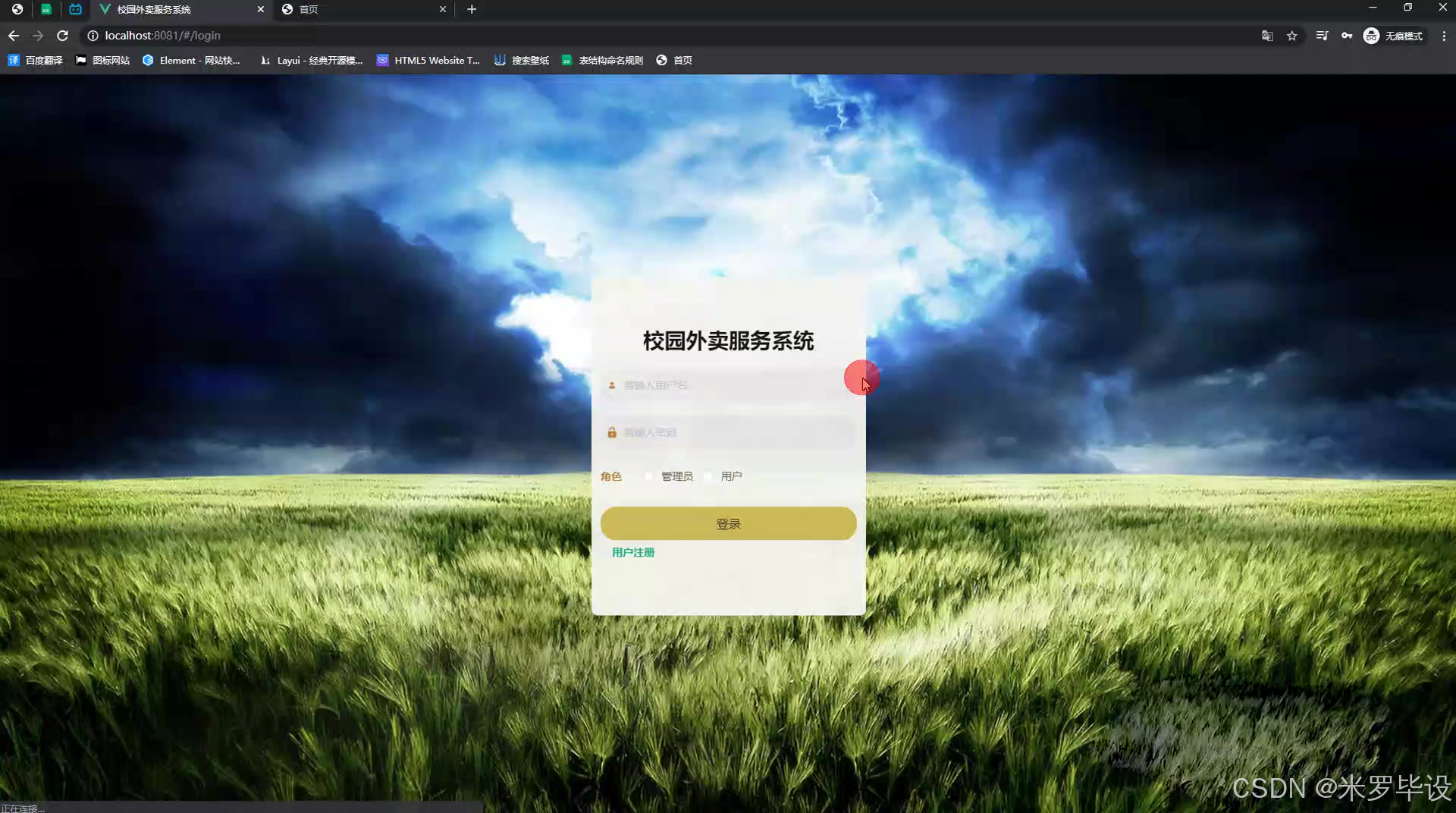Click the lock icon in password field
The image size is (1456, 813).
click(612, 432)
